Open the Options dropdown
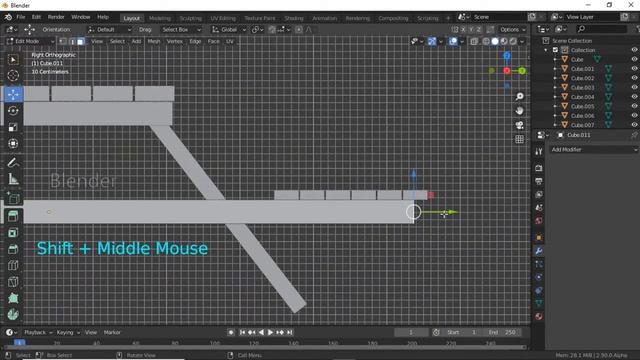Image resolution: width=640 pixels, height=360 pixels. click(x=513, y=29)
